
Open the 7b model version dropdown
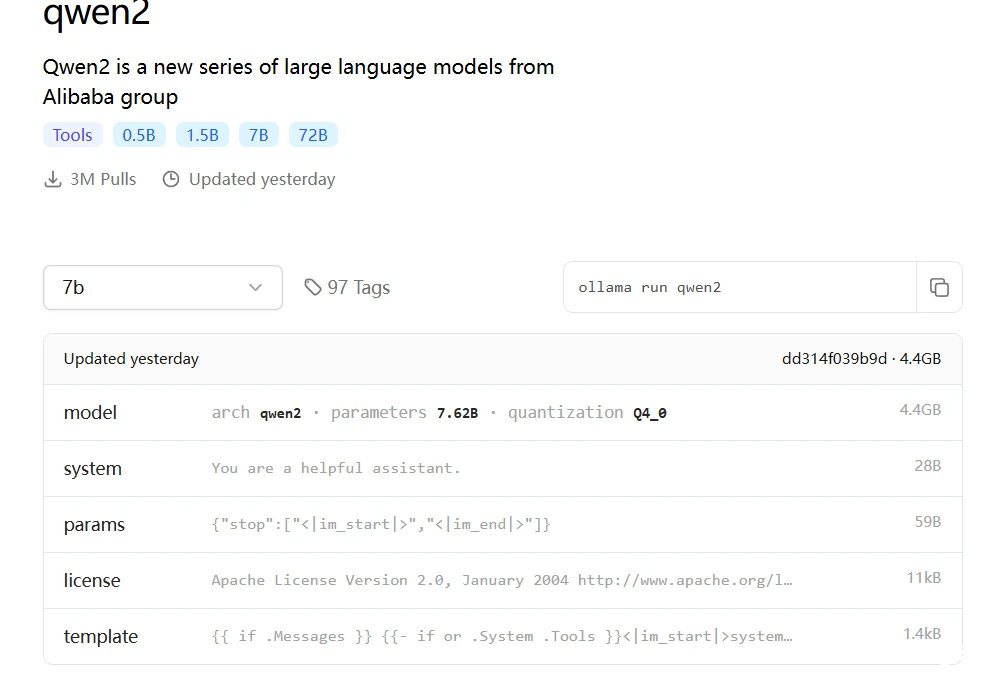(163, 287)
